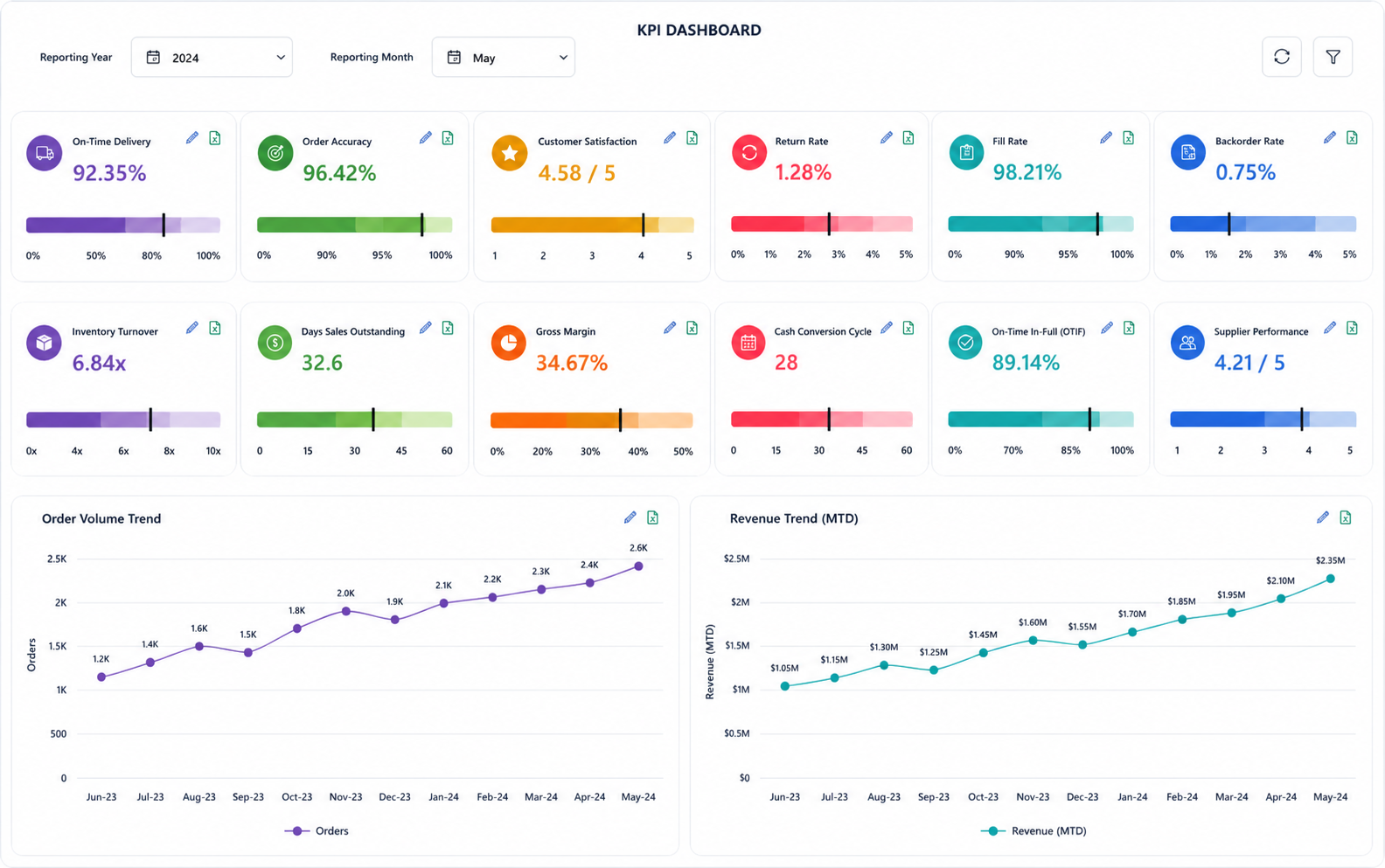The height and width of the screenshot is (868, 1385).
Task: Edit the Order Accuracy card
Action: pyautogui.click(x=426, y=138)
